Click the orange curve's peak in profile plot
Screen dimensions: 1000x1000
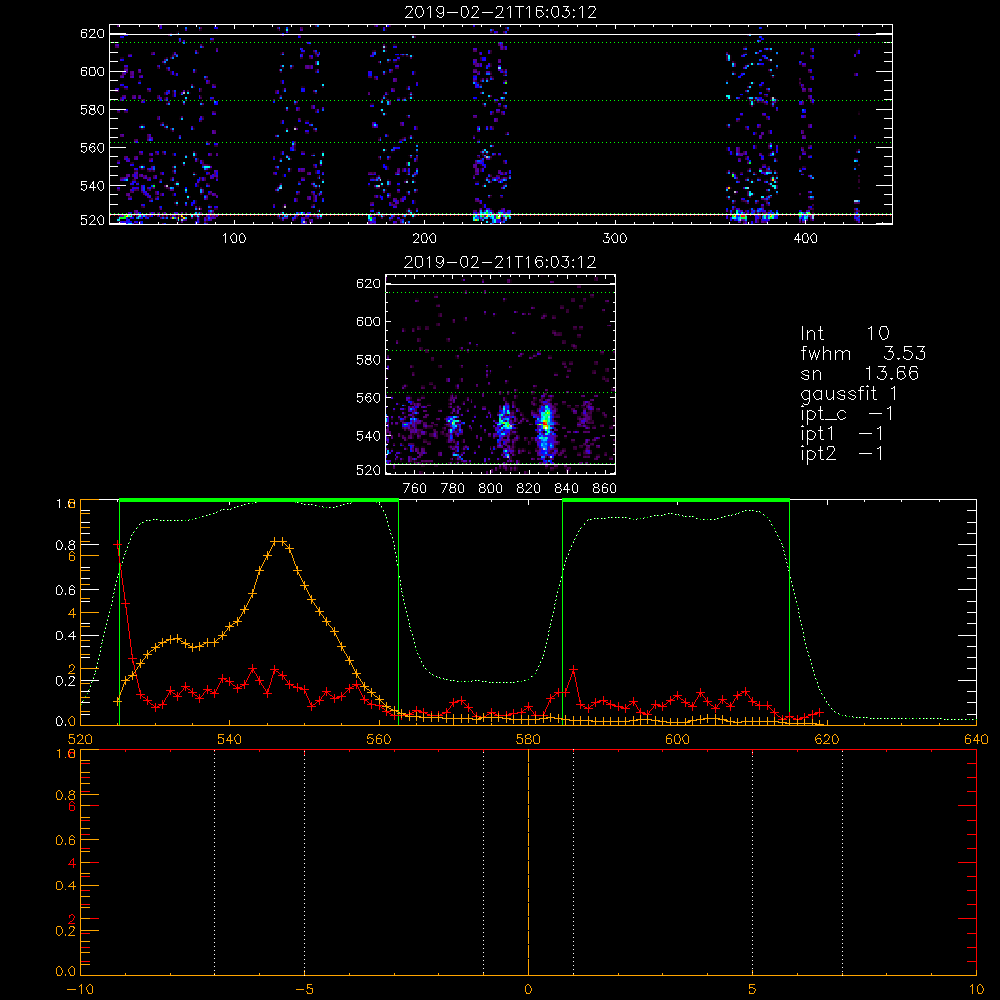pyautogui.click(x=279, y=541)
